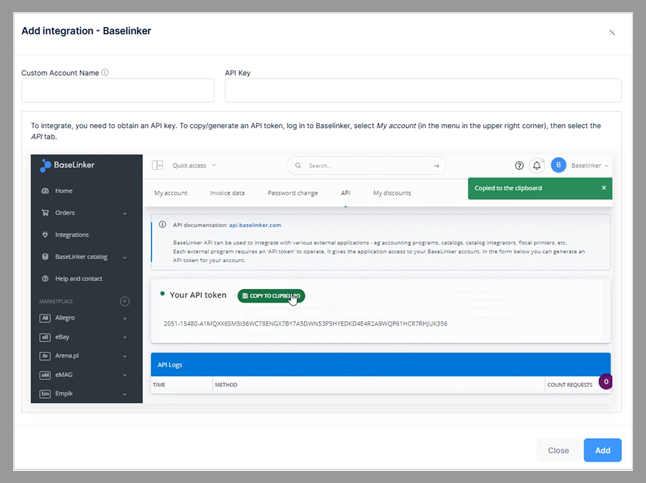The width and height of the screenshot is (646, 483).
Task: Click the search magnifier icon
Action: click(298, 166)
